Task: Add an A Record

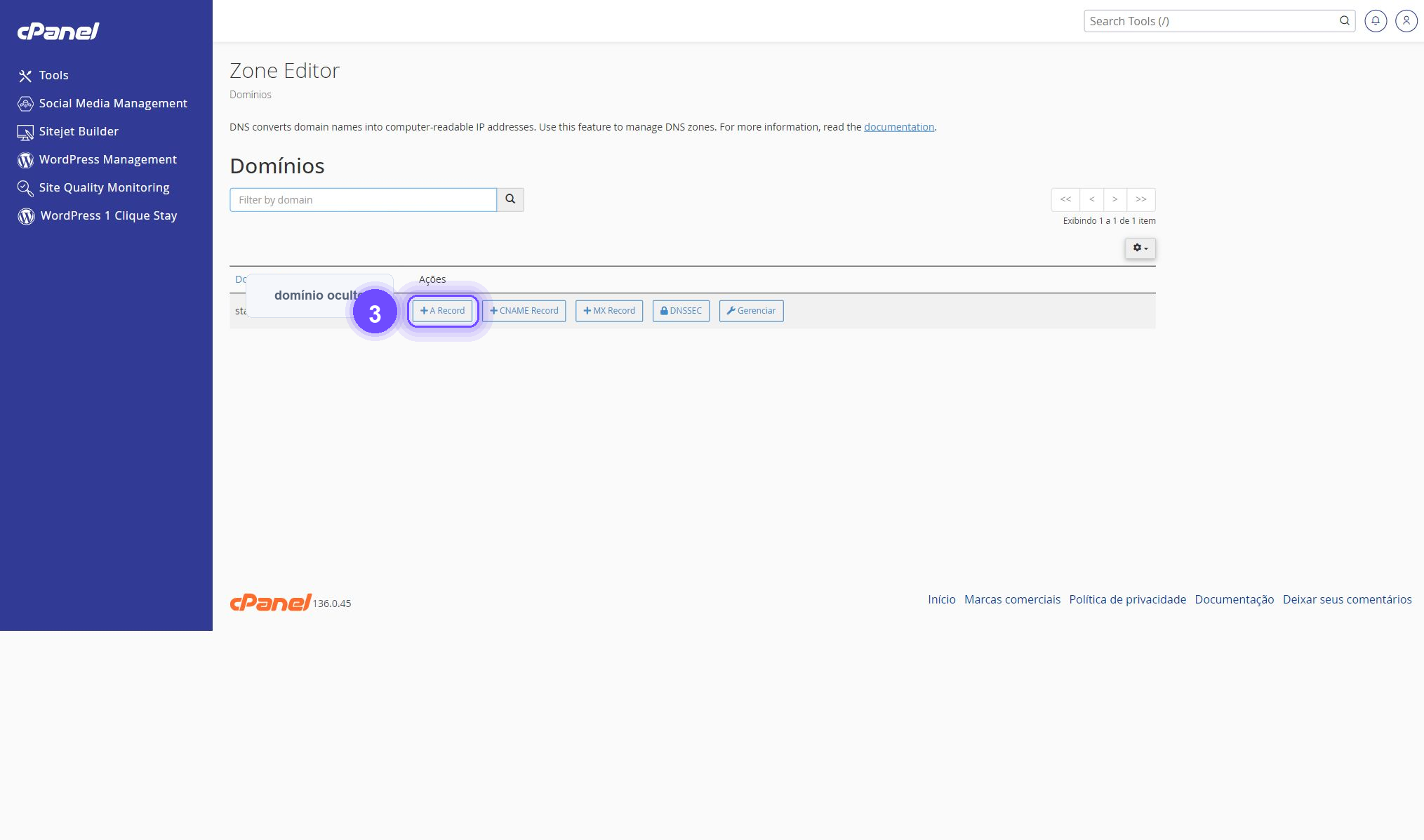Action: tap(442, 311)
